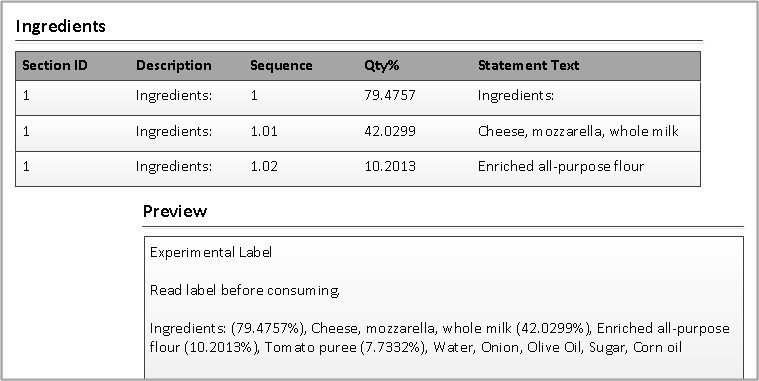Click inside the Preview text box
The width and height of the screenshot is (759, 381).
(x=444, y=308)
